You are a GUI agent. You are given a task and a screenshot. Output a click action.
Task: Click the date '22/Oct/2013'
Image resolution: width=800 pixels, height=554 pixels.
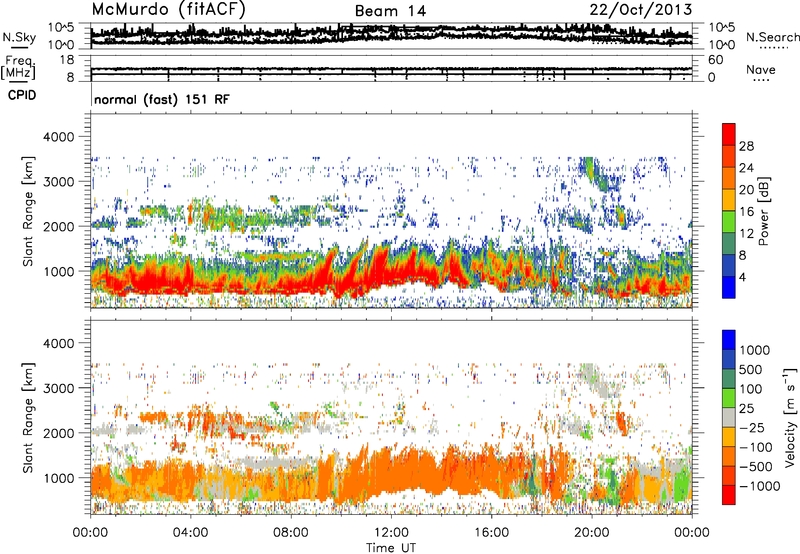641,10
